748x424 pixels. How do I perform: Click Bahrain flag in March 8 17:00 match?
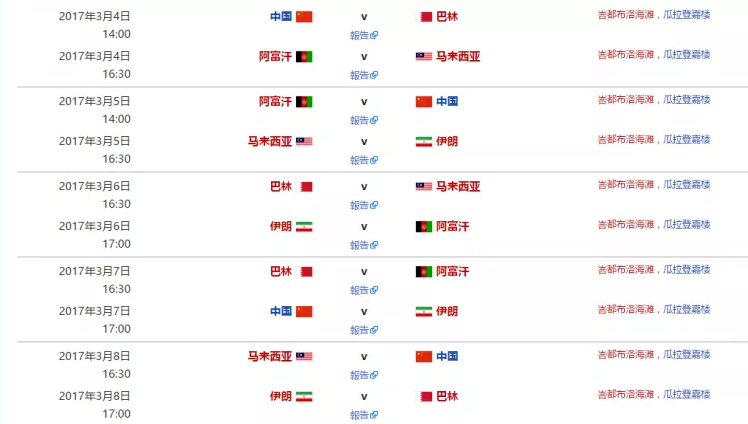point(424,397)
